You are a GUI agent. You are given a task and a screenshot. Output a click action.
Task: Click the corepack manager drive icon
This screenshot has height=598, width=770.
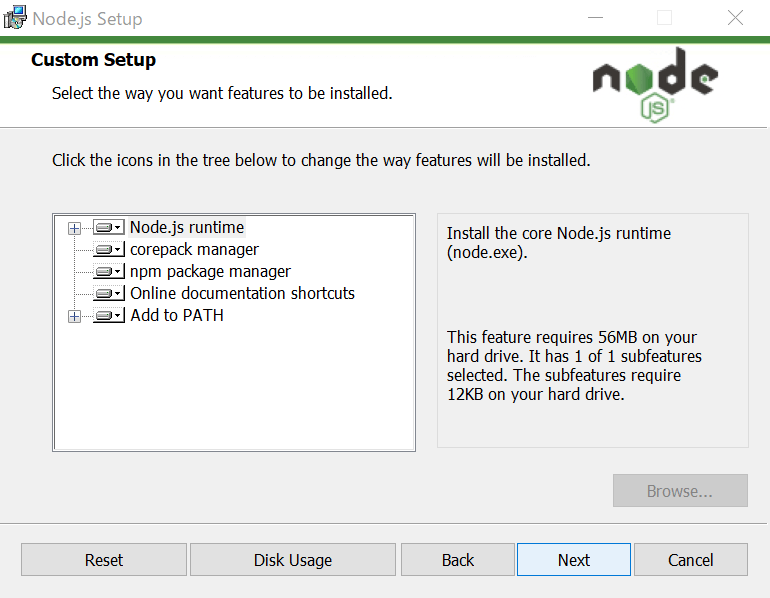coord(108,250)
